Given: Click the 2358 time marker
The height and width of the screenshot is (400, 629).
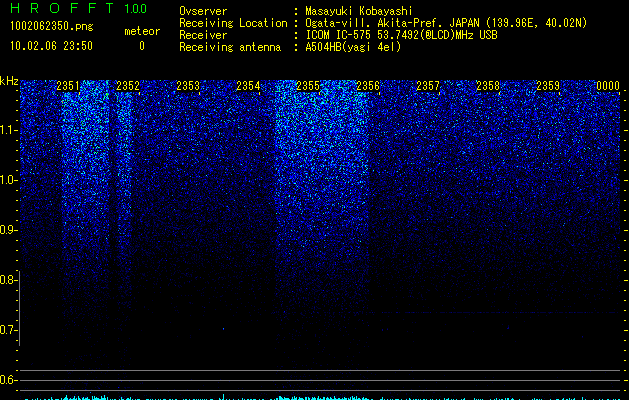Looking at the screenshot, I should tap(488, 86).
